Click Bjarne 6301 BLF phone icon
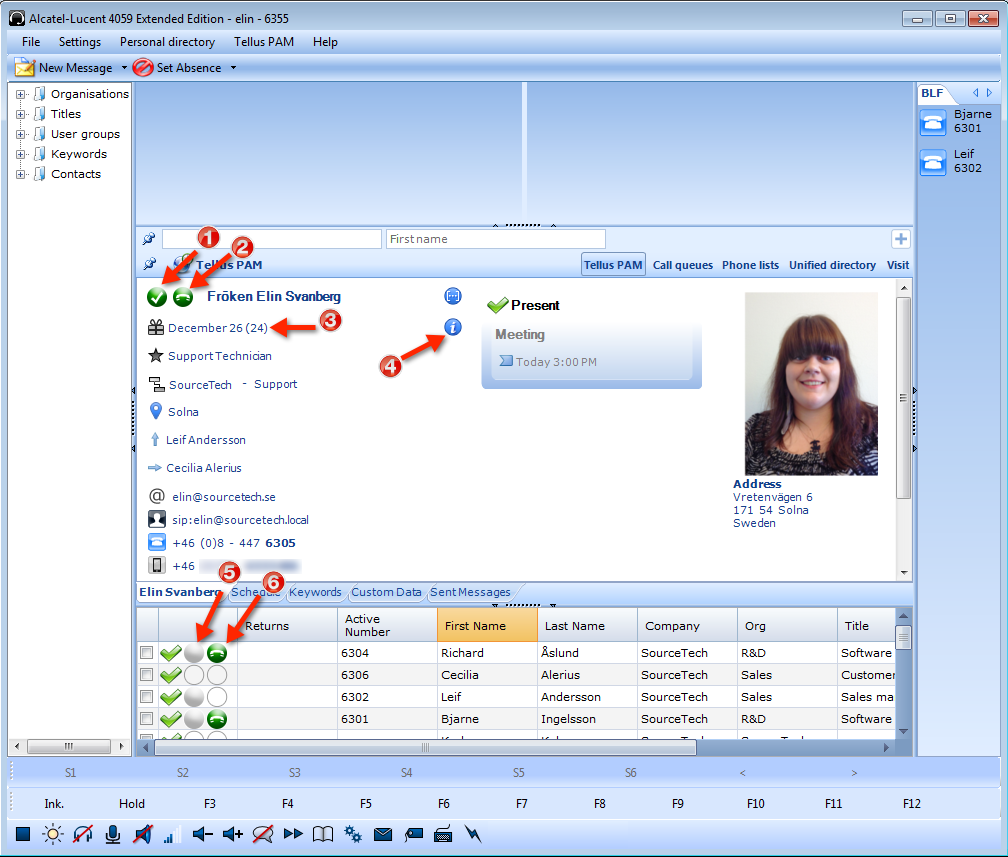The width and height of the screenshot is (1008, 857). pos(933,122)
